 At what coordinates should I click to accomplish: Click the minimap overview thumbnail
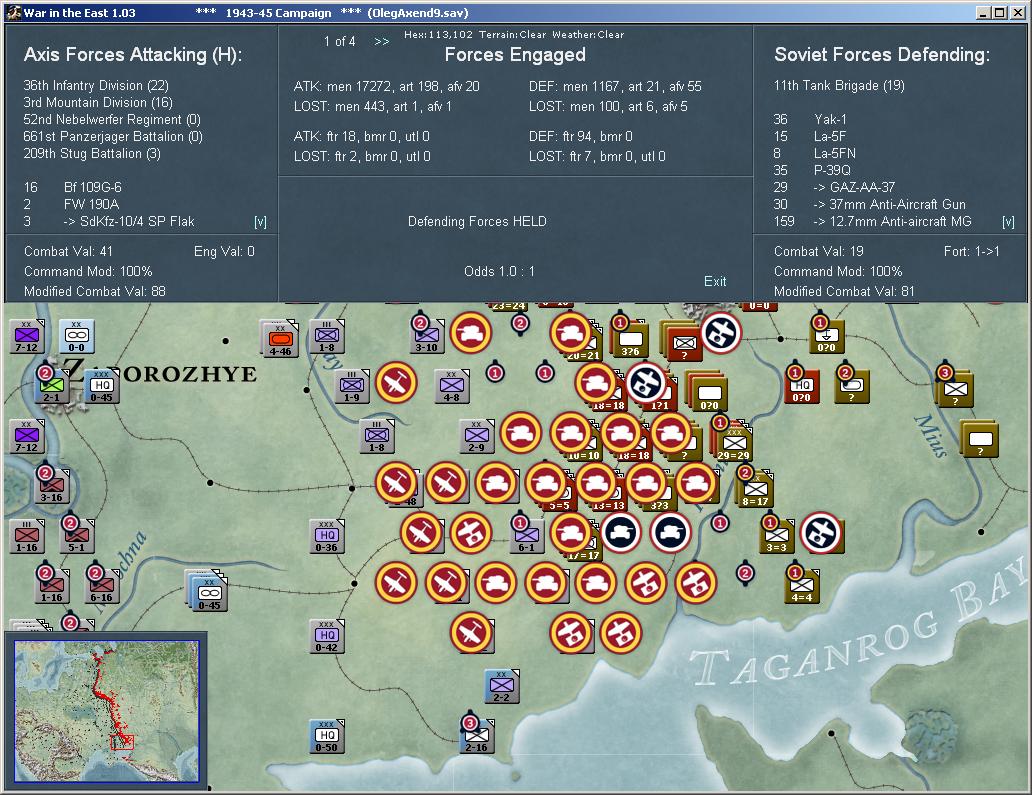click(107, 711)
